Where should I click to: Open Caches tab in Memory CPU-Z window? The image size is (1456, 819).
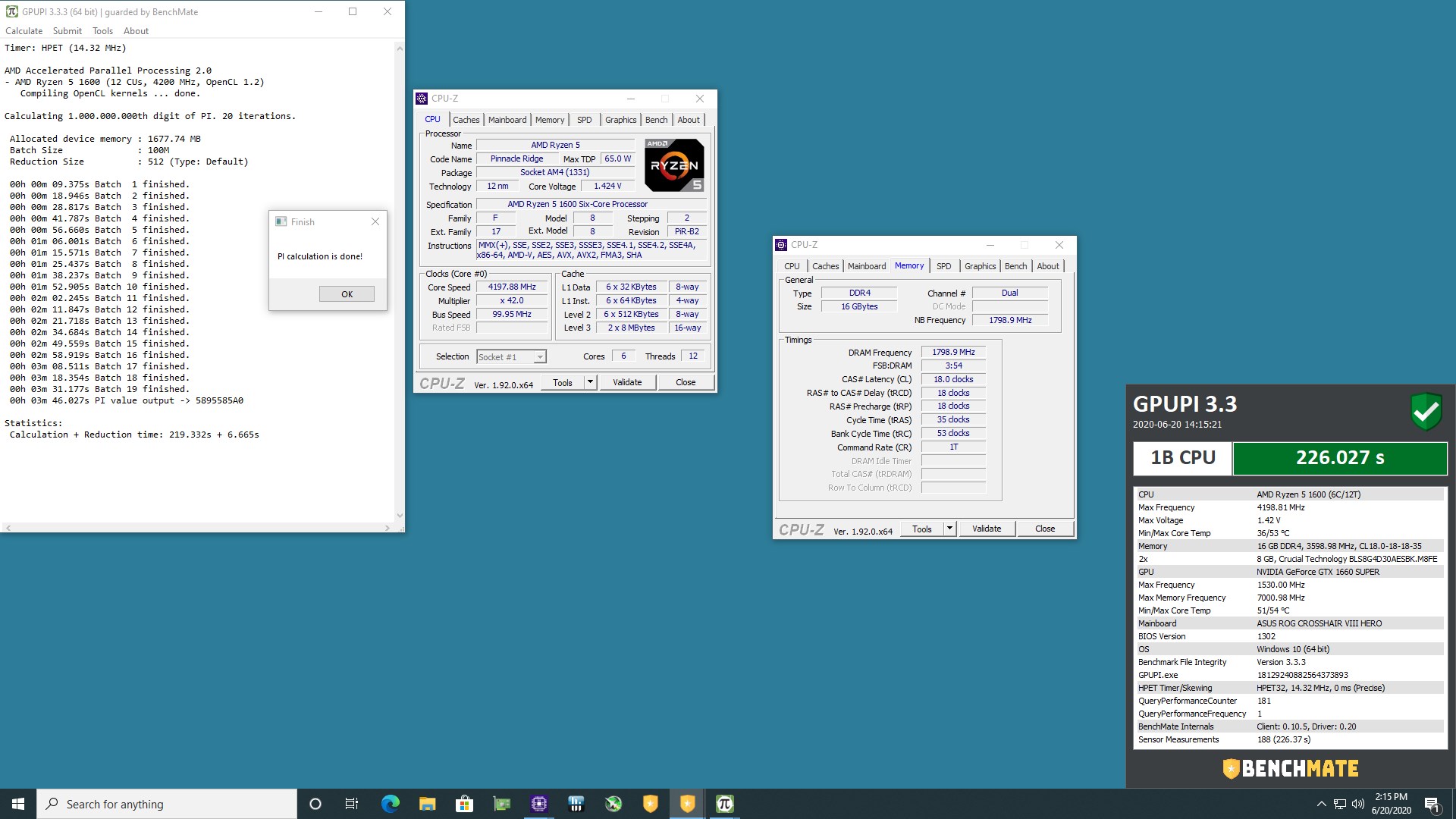click(825, 266)
